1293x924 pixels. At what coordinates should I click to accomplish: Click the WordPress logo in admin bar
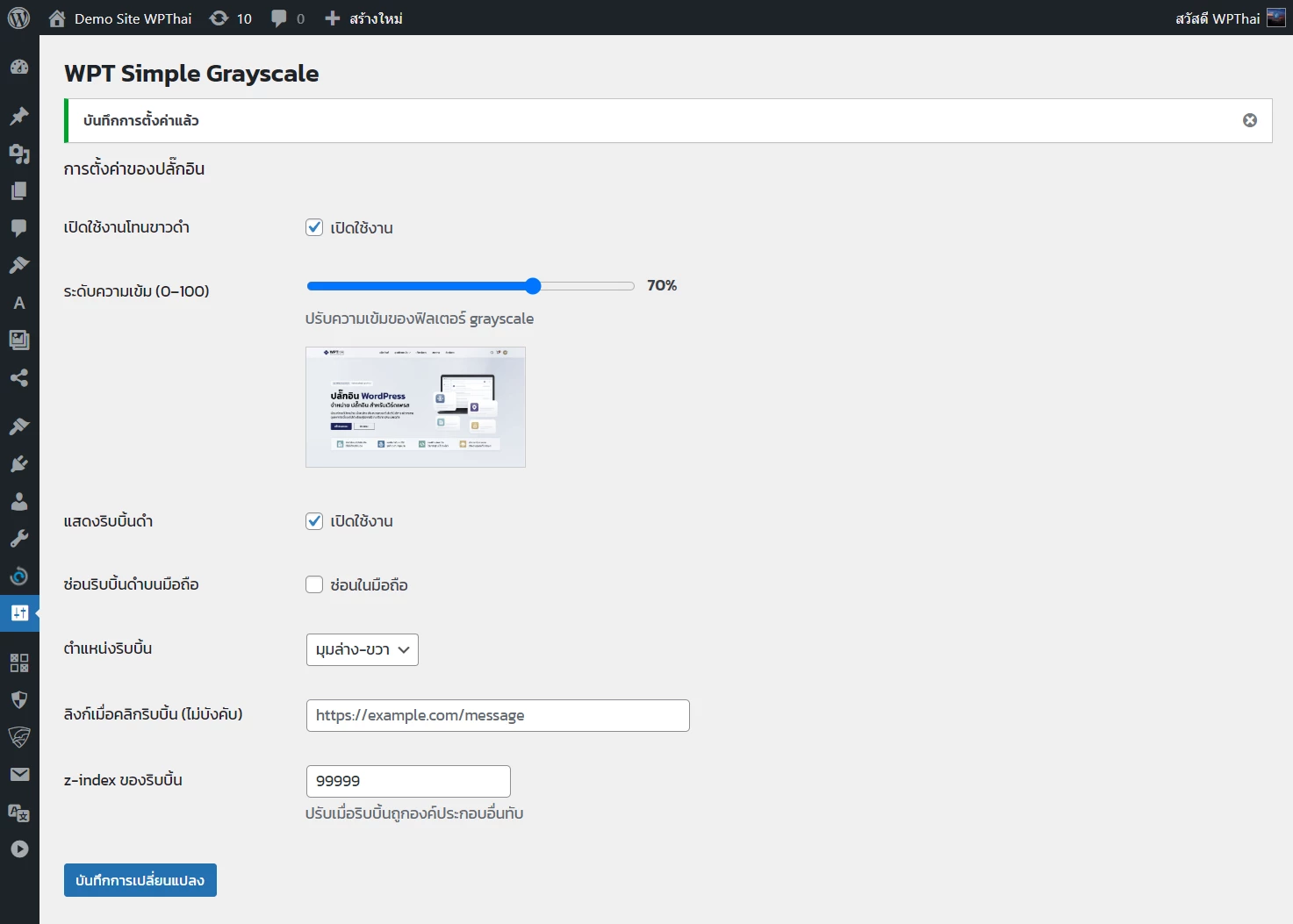click(x=18, y=18)
